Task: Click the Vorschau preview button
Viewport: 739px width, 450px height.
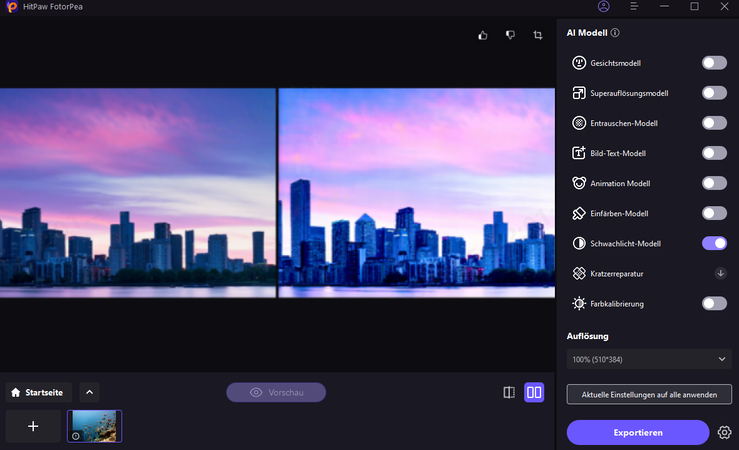Action: [x=276, y=393]
